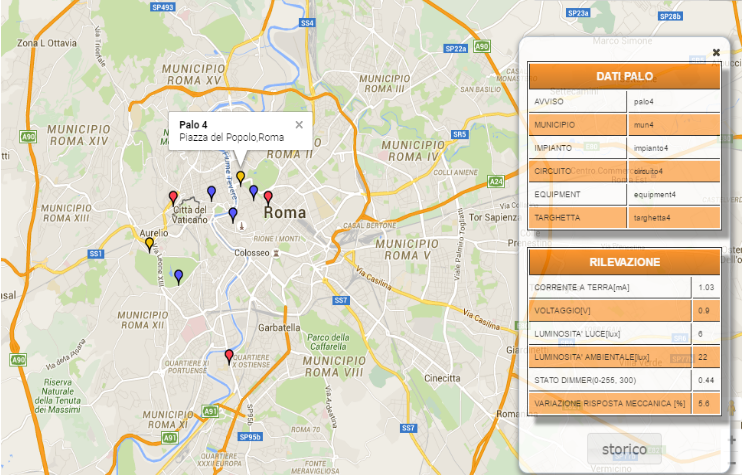Select the targhetta4 value cell
The width and height of the screenshot is (750, 475).
coord(674,218)
